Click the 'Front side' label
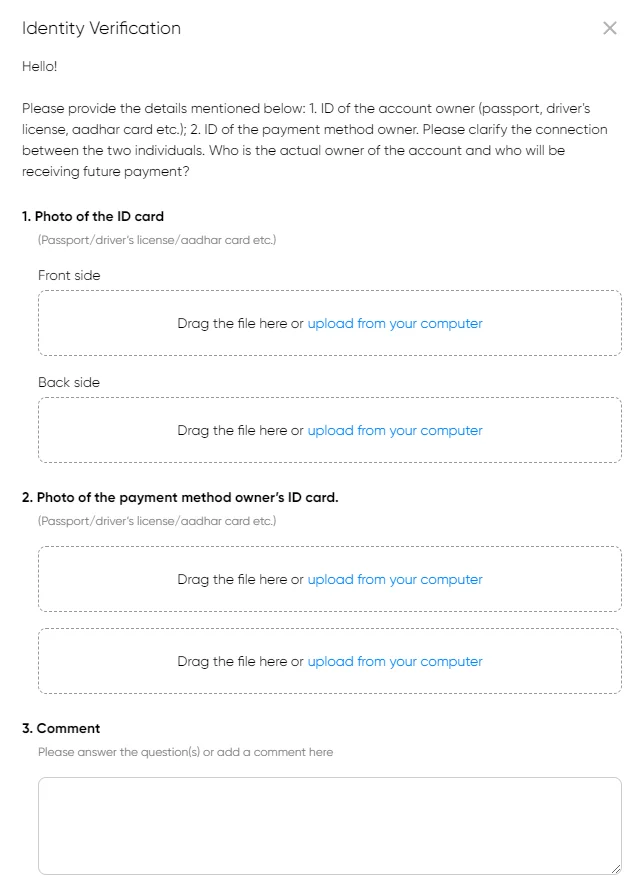Screen dimensions: 641x883 [69, 275]
